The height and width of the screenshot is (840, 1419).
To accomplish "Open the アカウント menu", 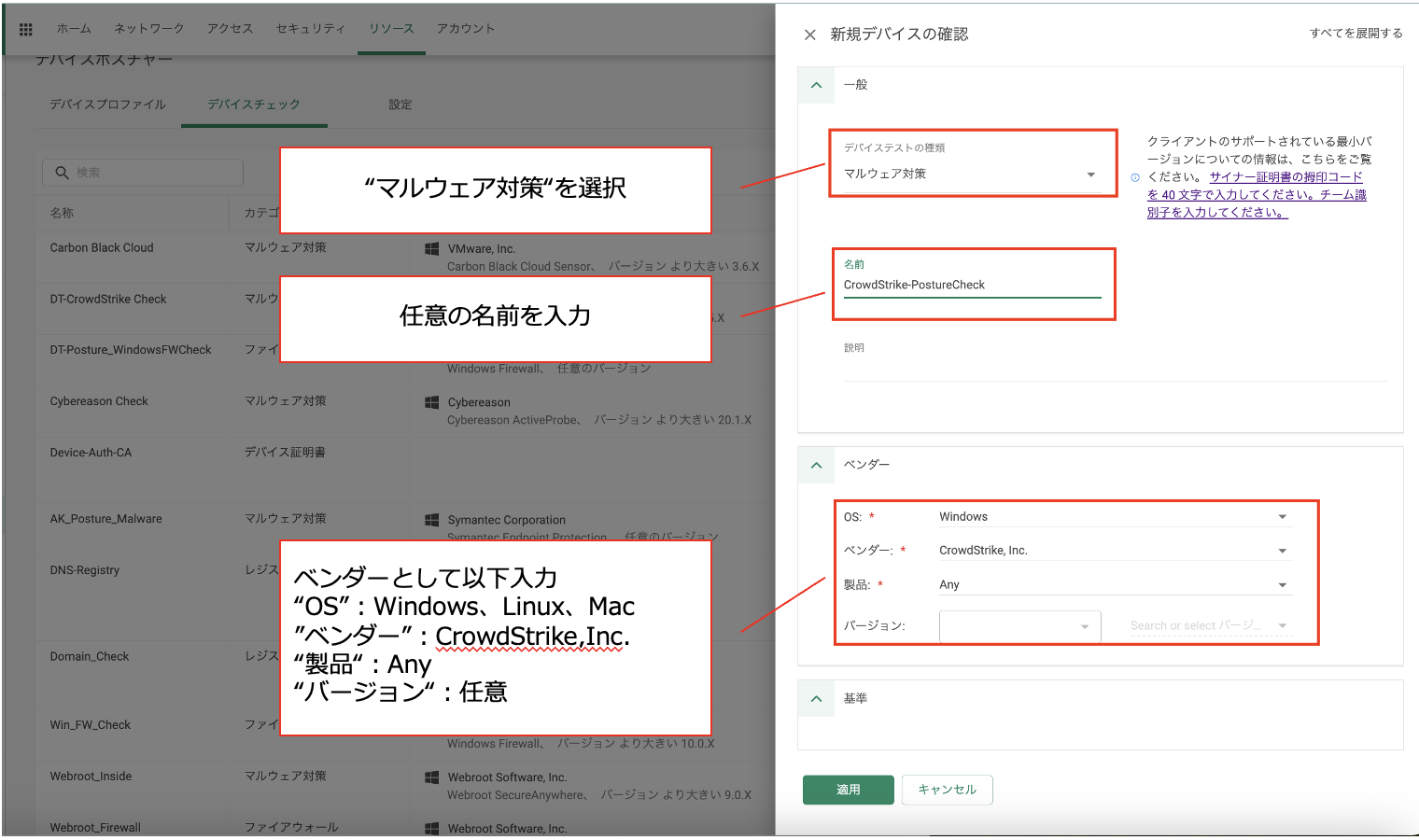I will pos(466,29).
